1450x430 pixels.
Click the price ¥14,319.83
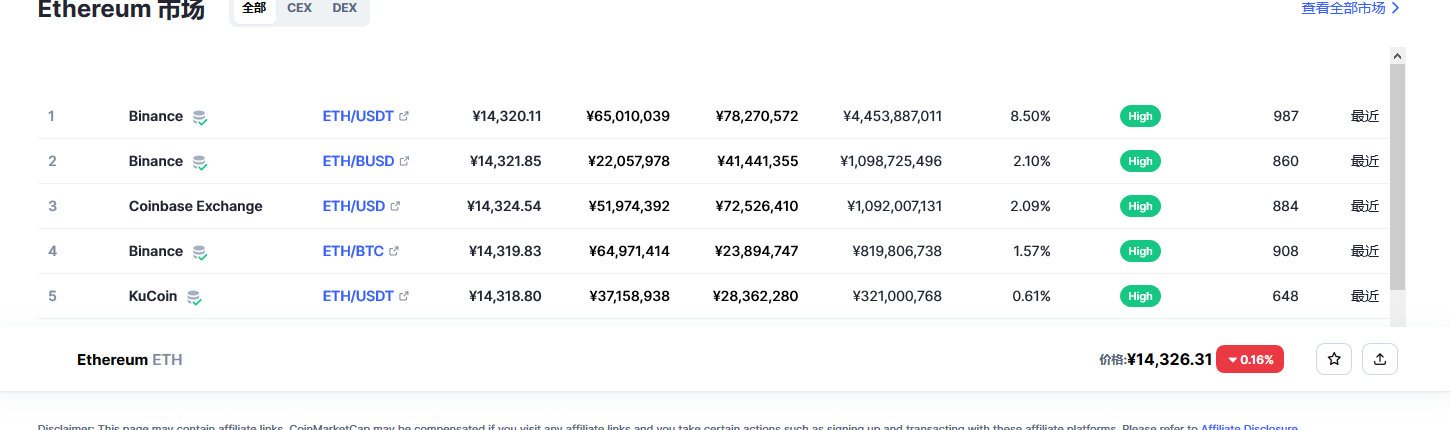(x=505, y=251)
